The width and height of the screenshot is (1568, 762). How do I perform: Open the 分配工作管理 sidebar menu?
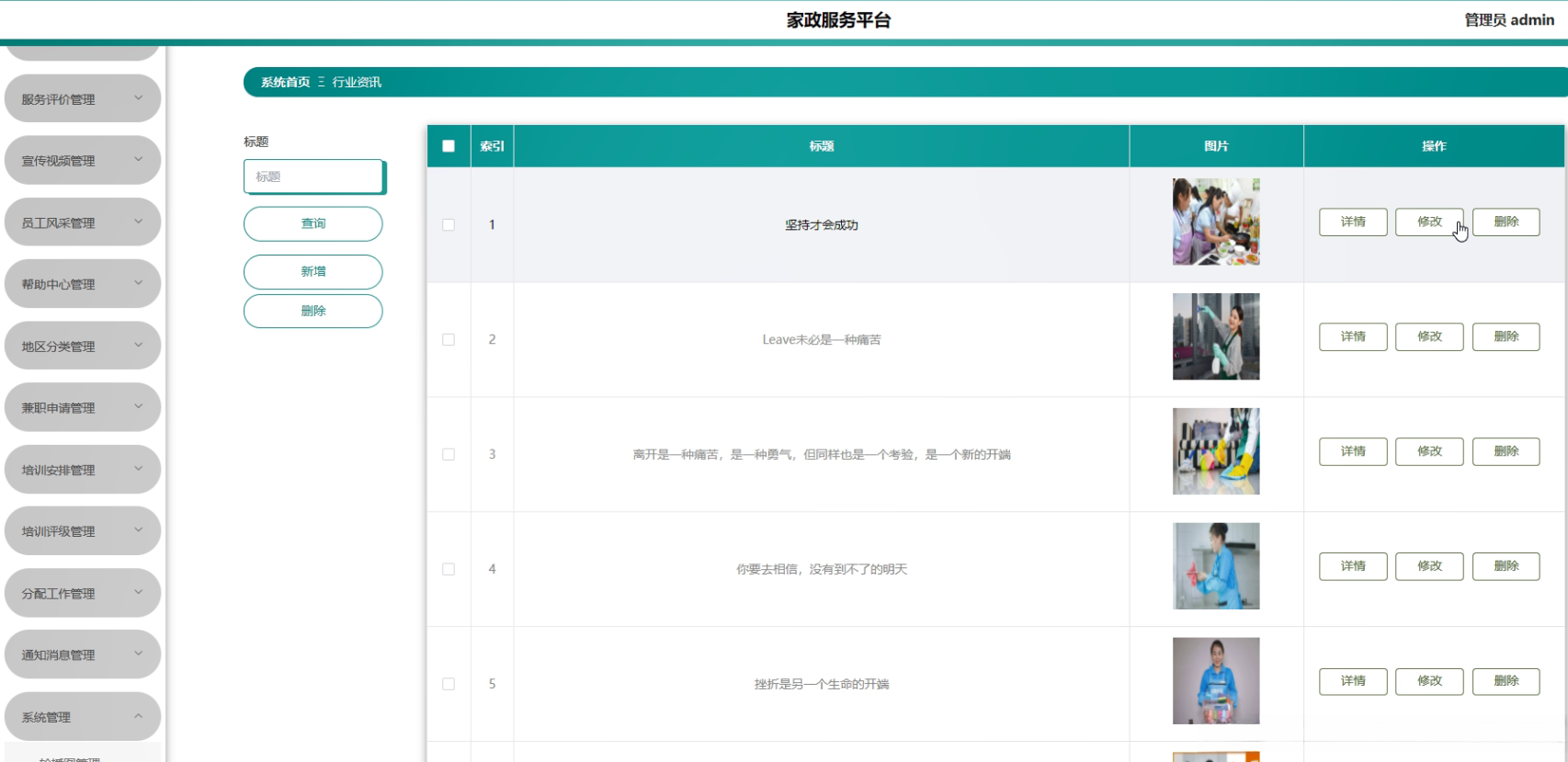coord(83,593)
